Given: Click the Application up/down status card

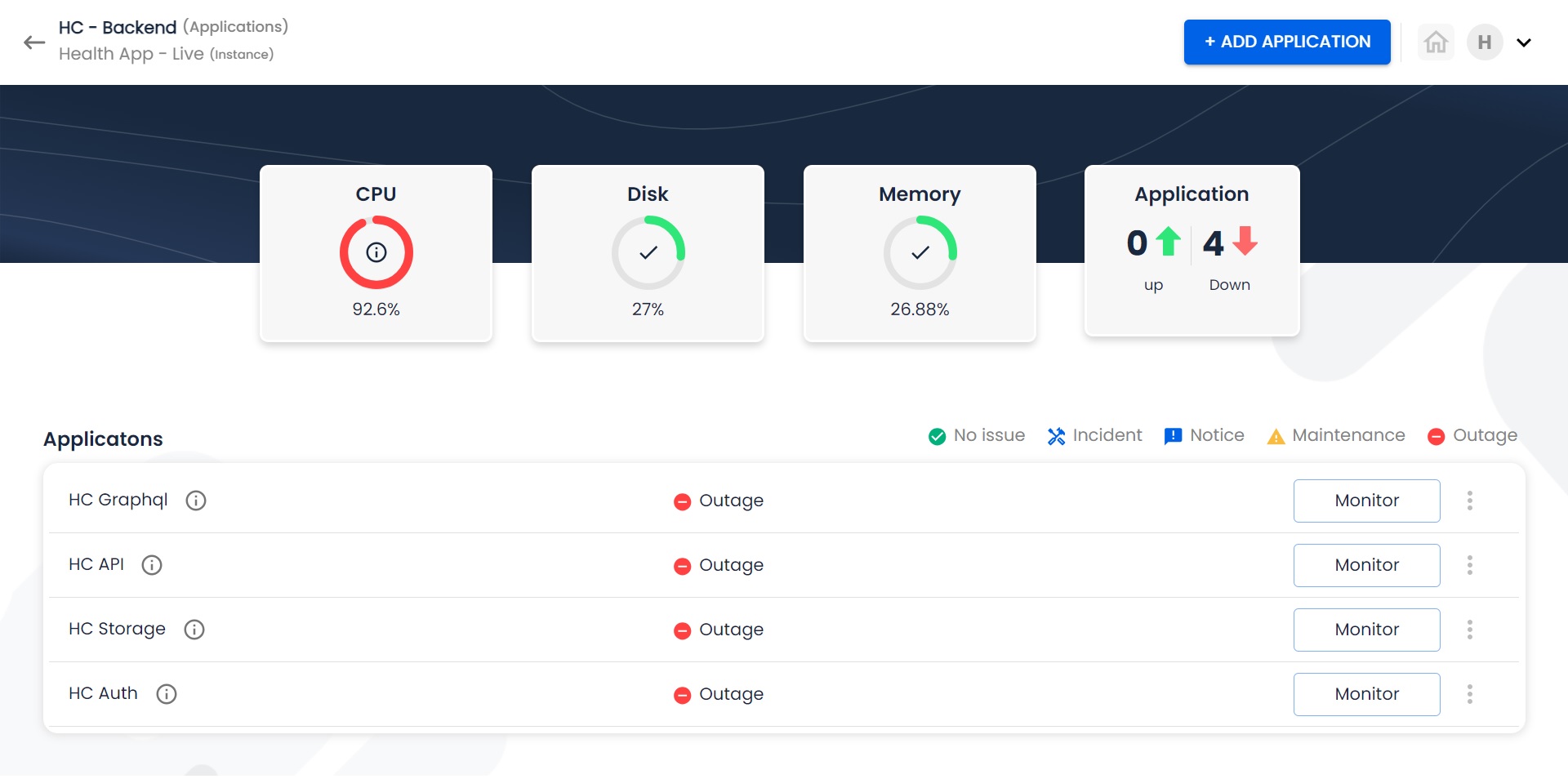Looking at the screenshot, I should (1191, 251).
